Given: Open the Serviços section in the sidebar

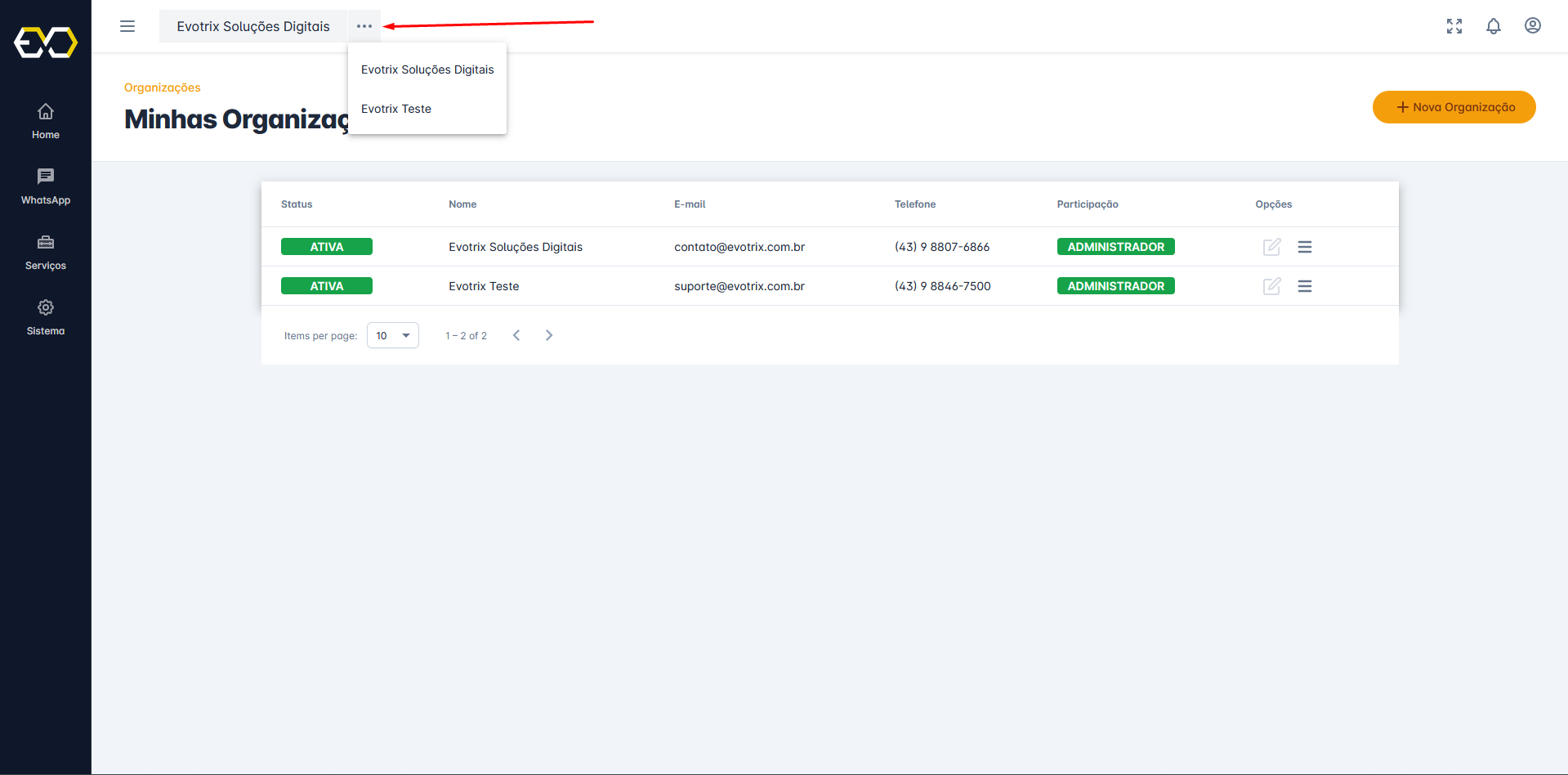Looking at the screenshot, I should pyautogui.click(x=46, y=252).
